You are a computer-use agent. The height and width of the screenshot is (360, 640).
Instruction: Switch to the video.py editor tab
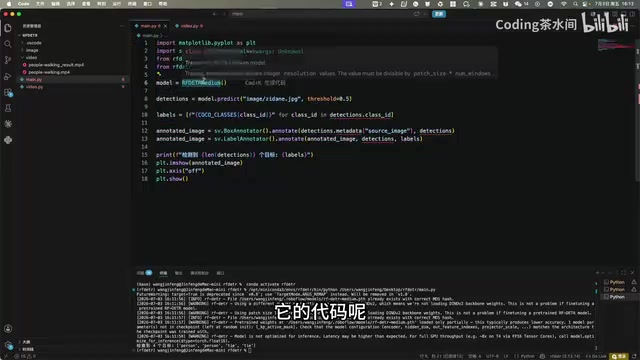click(x=189, y=26)
